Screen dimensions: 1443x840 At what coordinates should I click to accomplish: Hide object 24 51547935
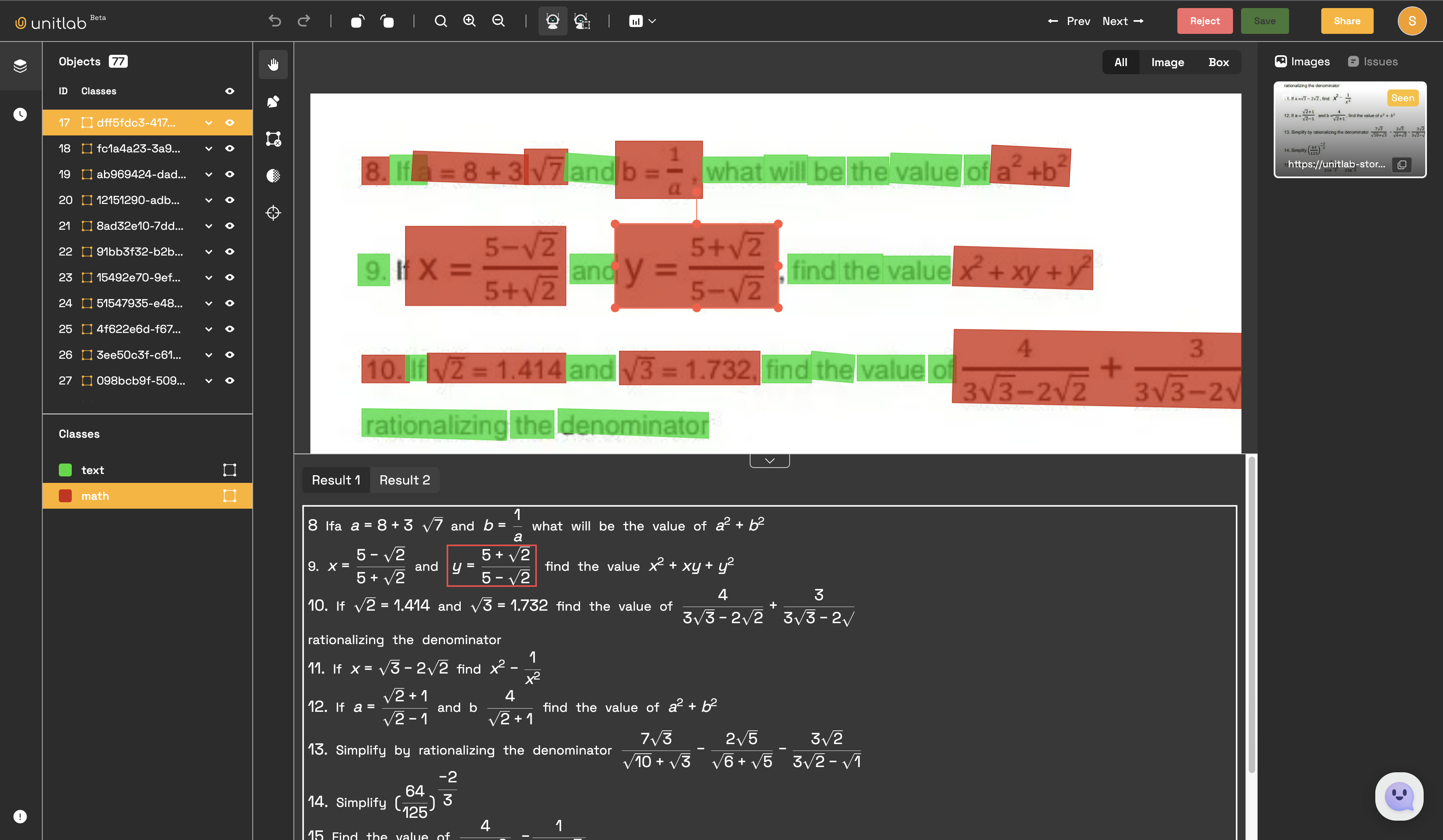229,303
